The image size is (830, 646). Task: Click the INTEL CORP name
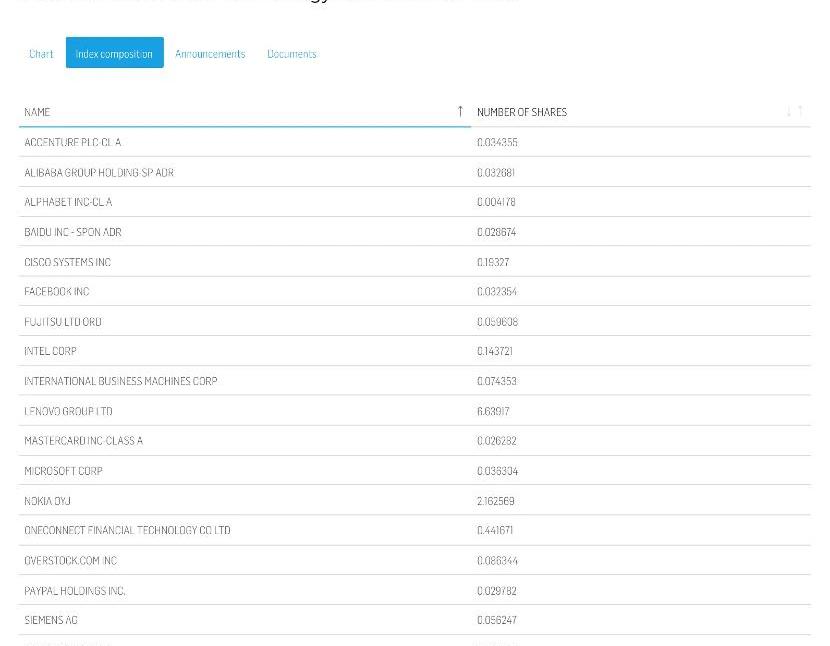[50, 351]
